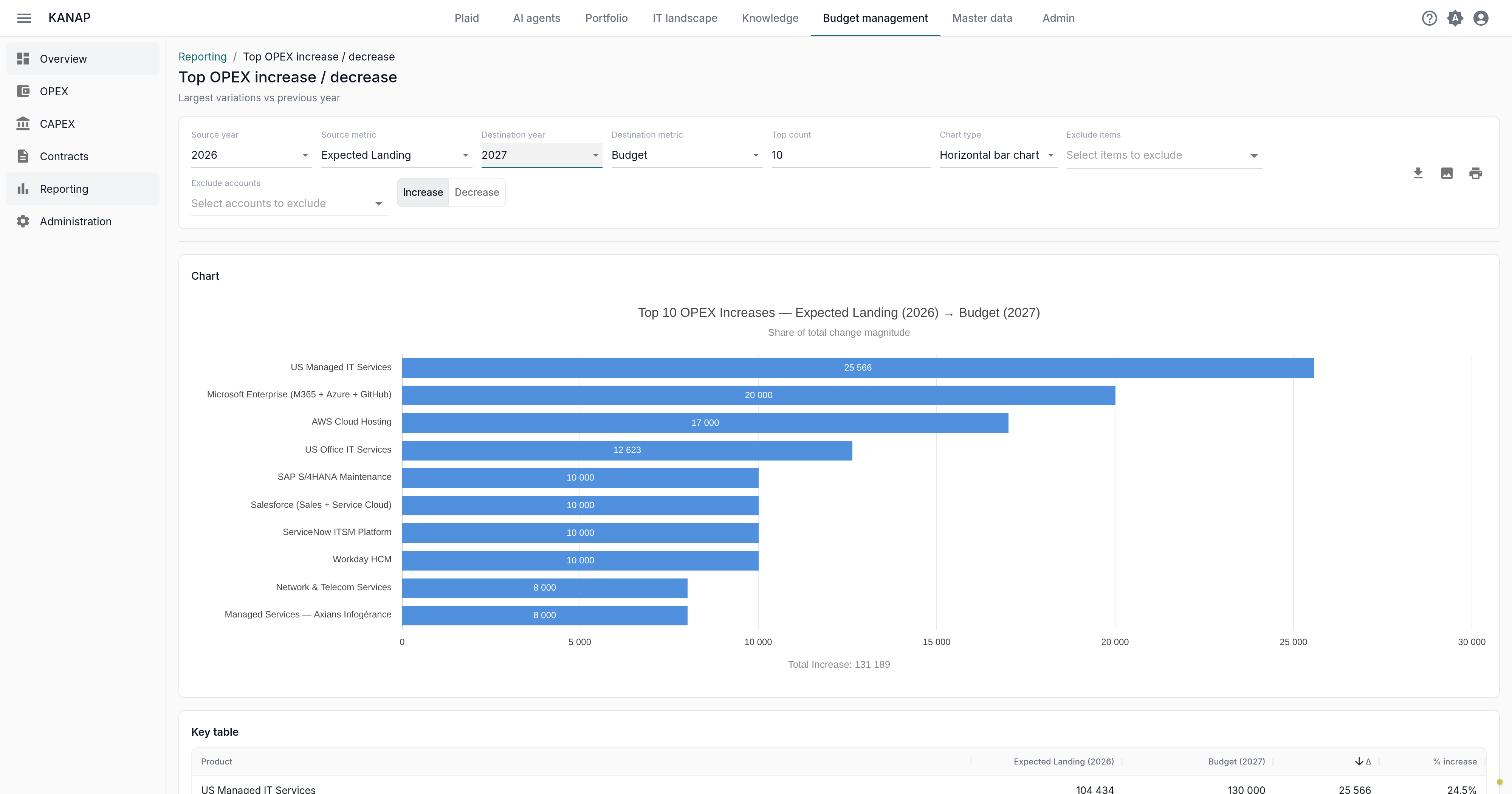Click the Administration gear icon in sidebar
Image resolution: width=1512 pixels, height=794 pixels.
click(x=23, y=222)
